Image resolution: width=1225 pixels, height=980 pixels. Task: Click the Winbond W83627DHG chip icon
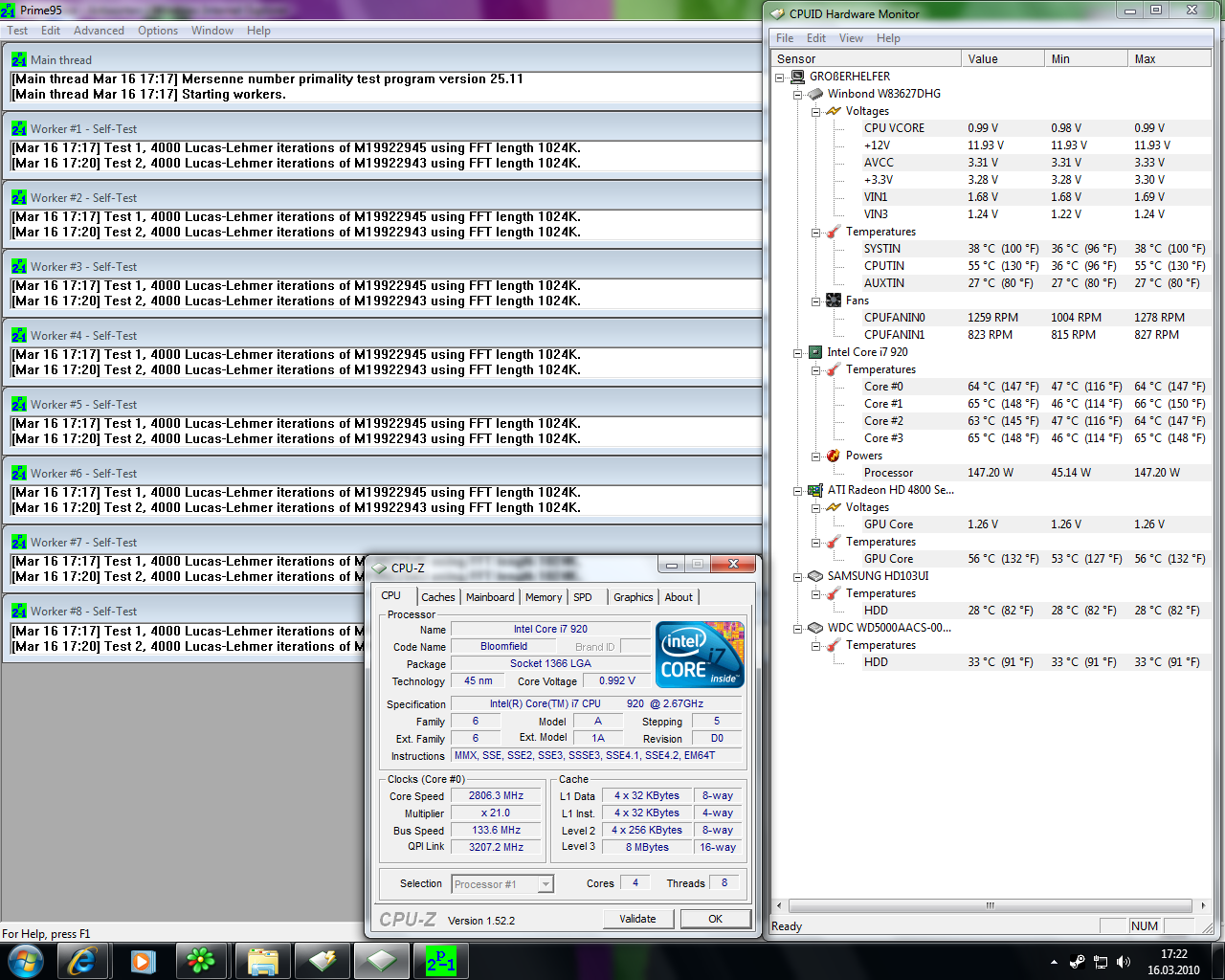(815, 94)
